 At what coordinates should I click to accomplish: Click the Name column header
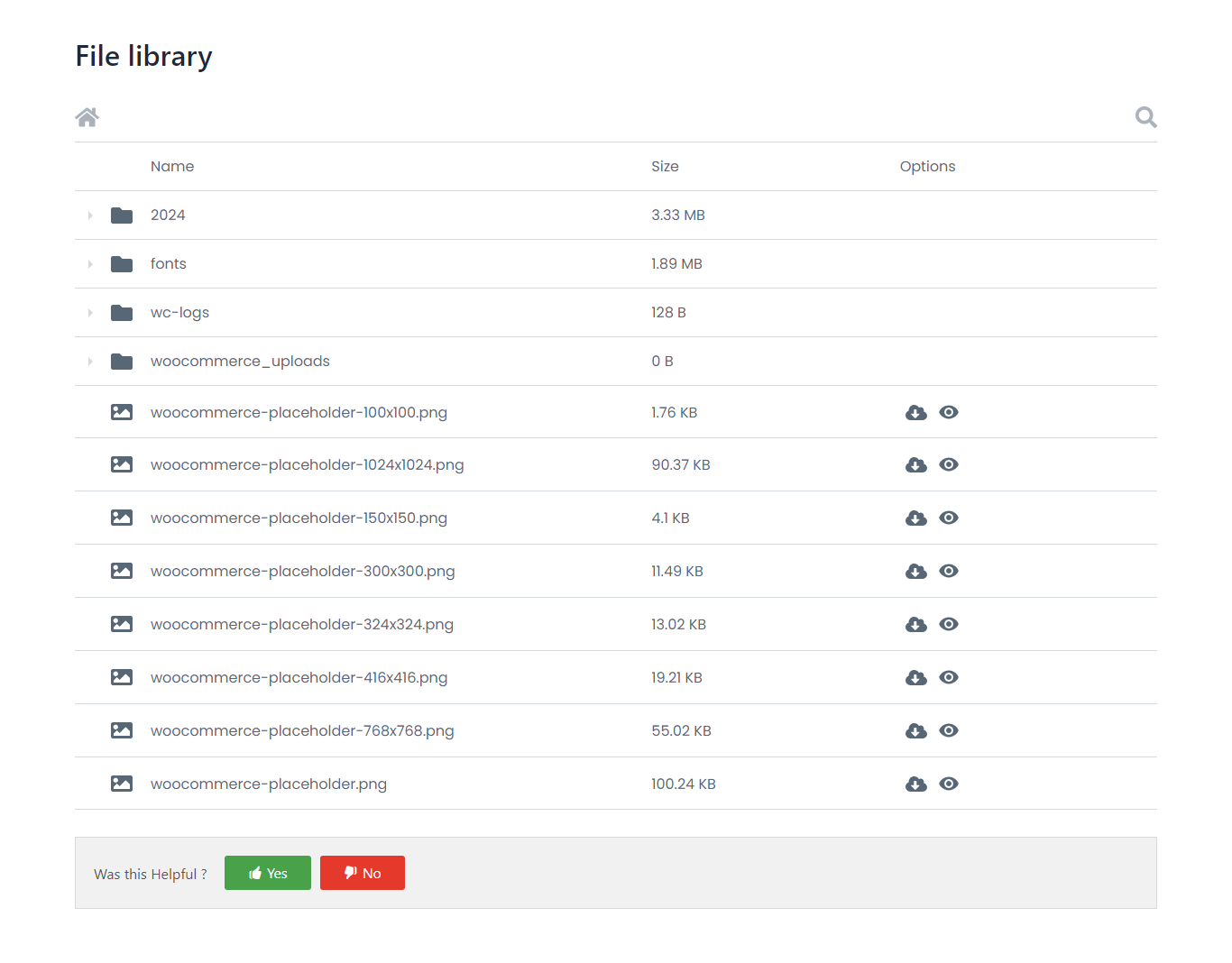tap(172, 166)
